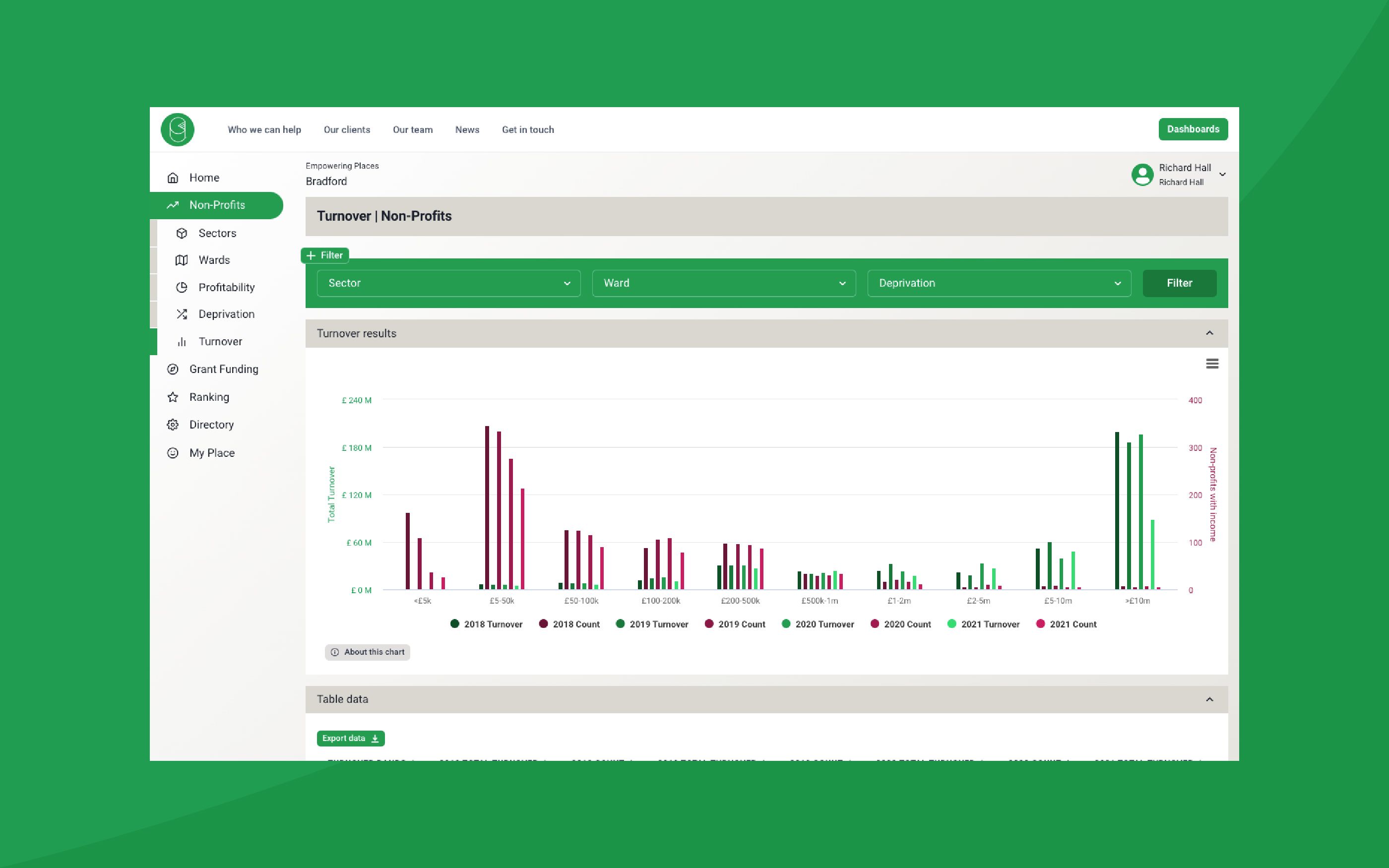Open the chart hamburger menu icon
Screen dimensions: 1389x868
point(1211,364)
